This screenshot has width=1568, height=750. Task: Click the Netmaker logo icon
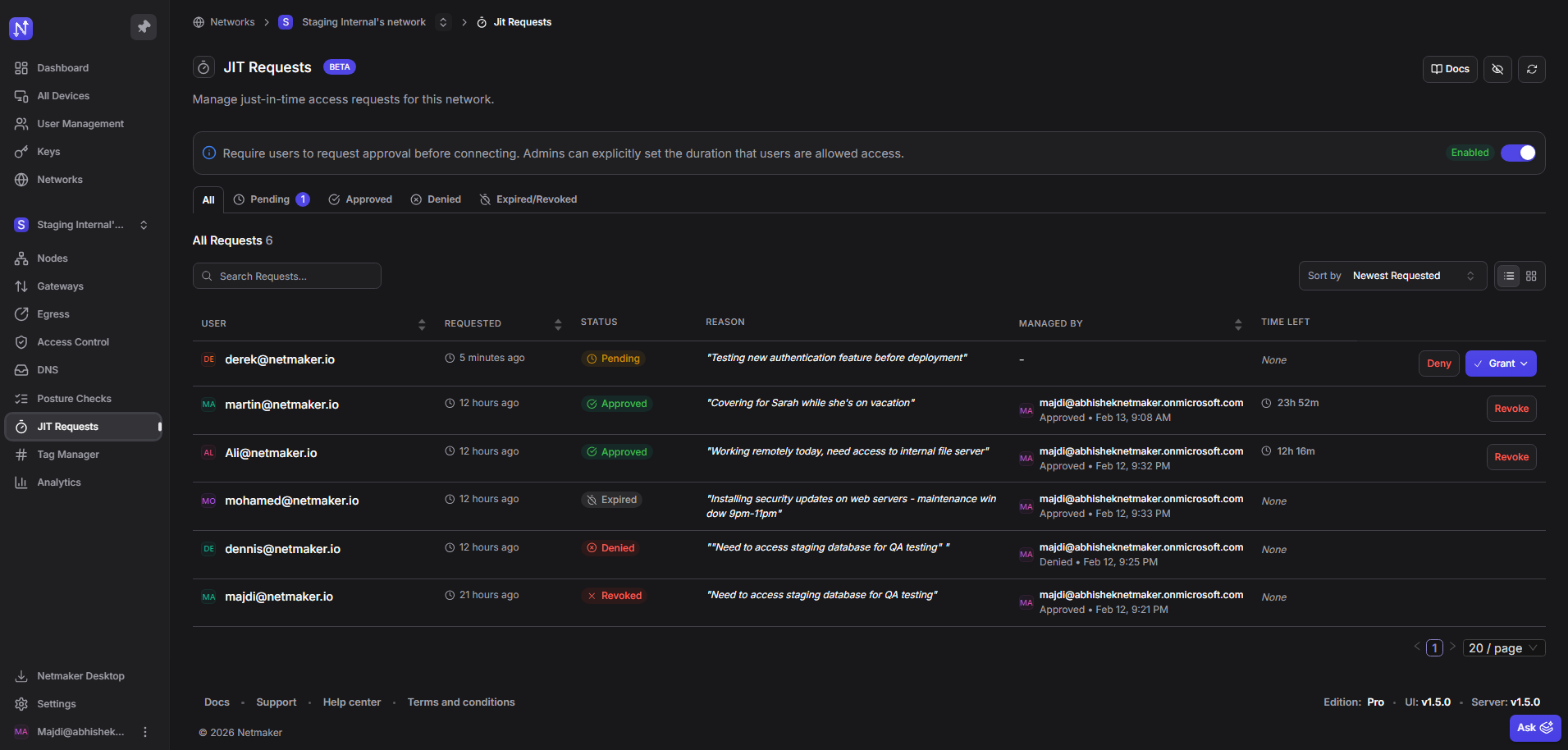coord(21,29)
